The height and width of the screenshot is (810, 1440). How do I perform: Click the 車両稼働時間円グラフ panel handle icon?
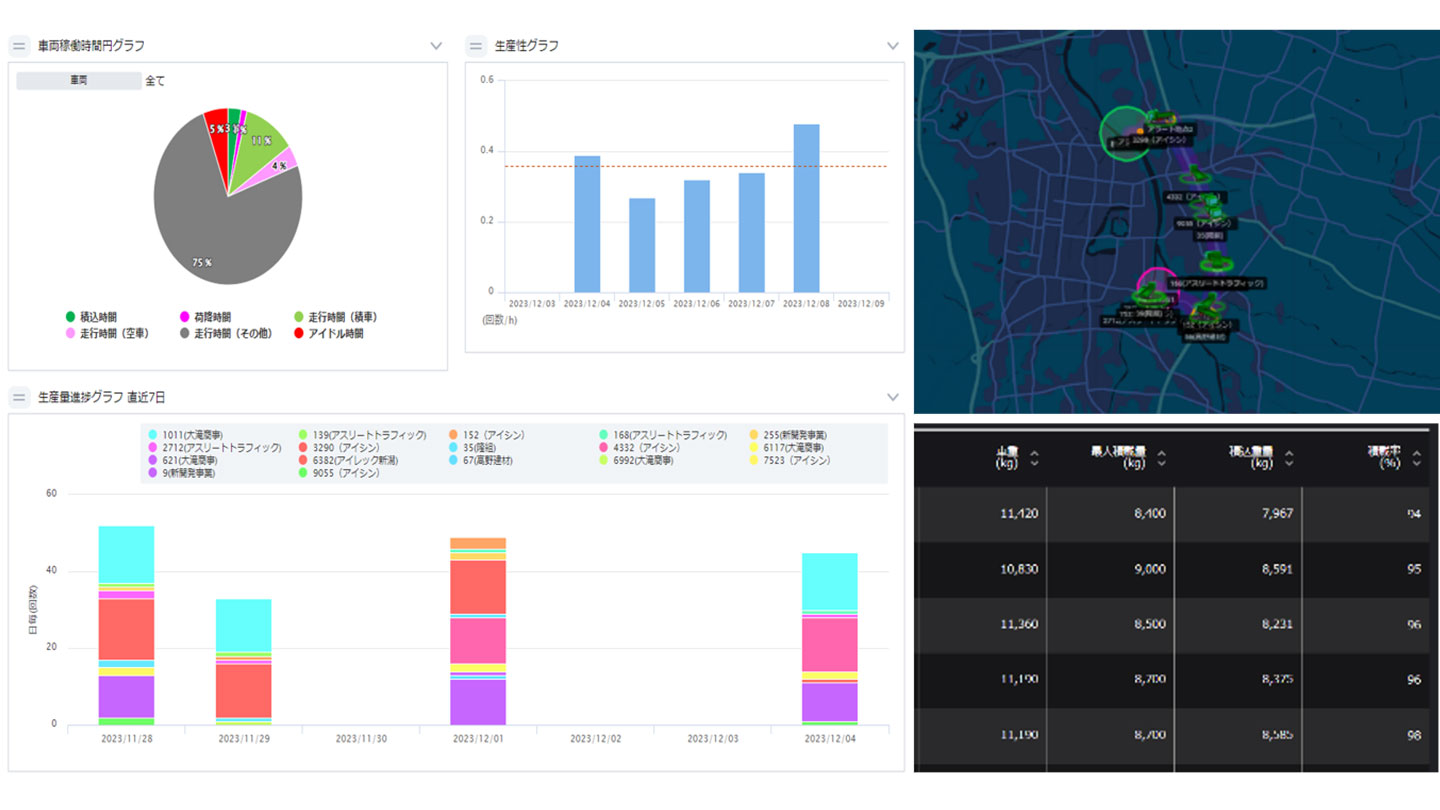pyautogui.click(x=19, y=46)
